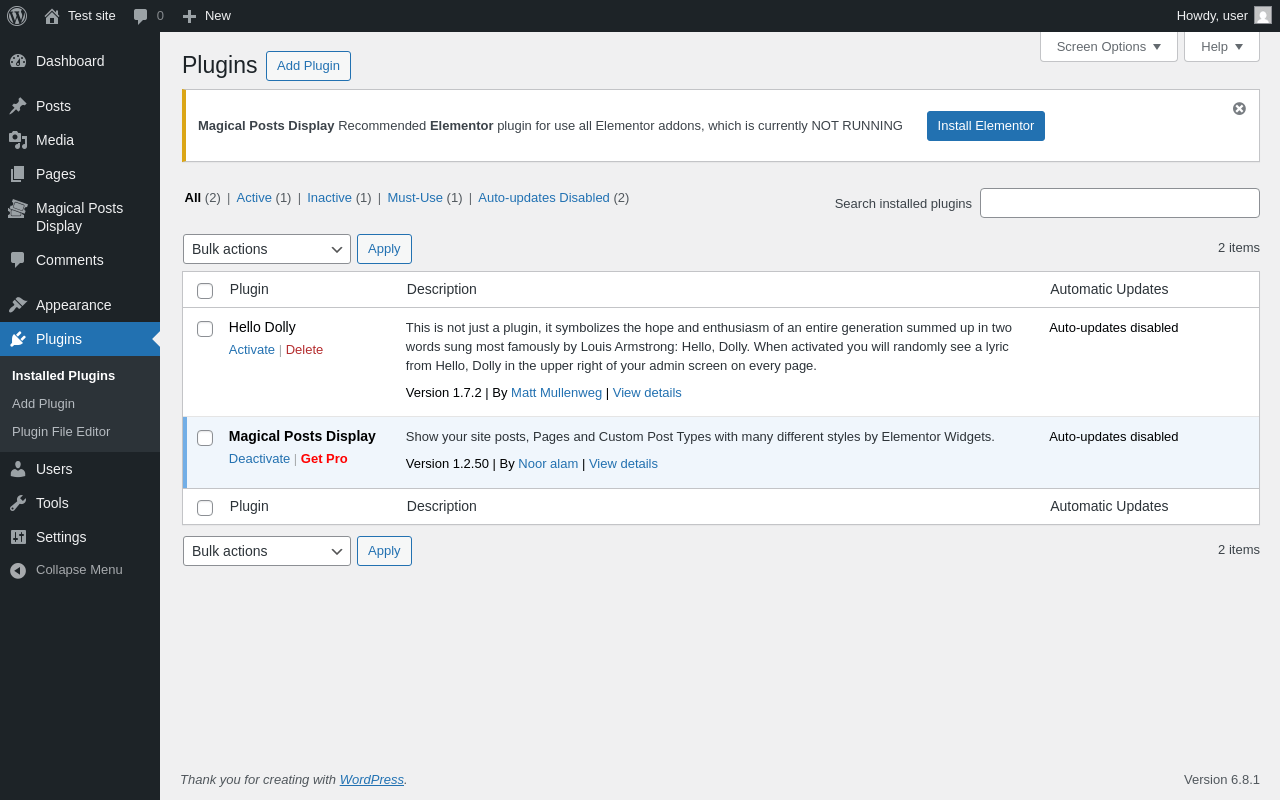Deactivate Magical Posts Display plugin

pos(259,459)
